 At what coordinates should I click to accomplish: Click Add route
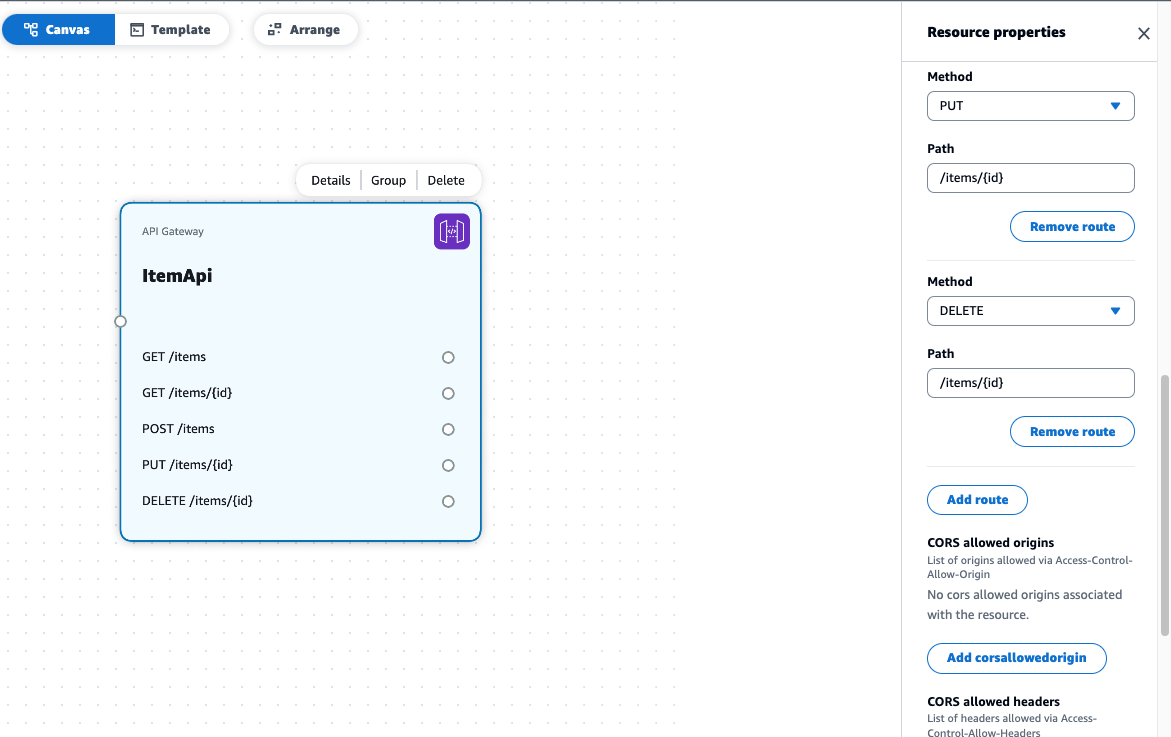977,499
